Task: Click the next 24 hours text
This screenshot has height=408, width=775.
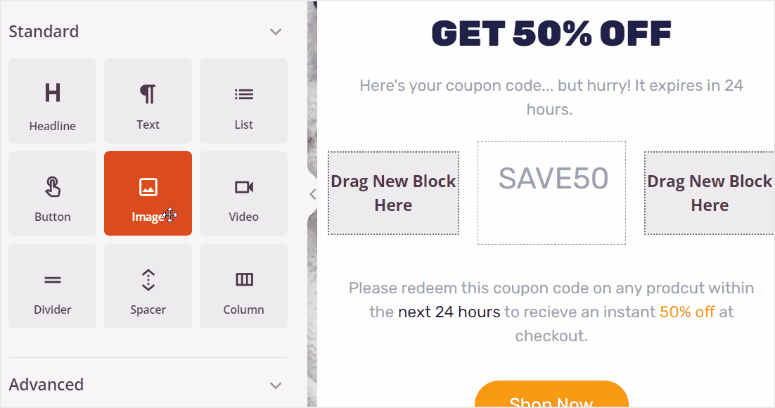Action: pyautogui.click(x=449, y=312)
